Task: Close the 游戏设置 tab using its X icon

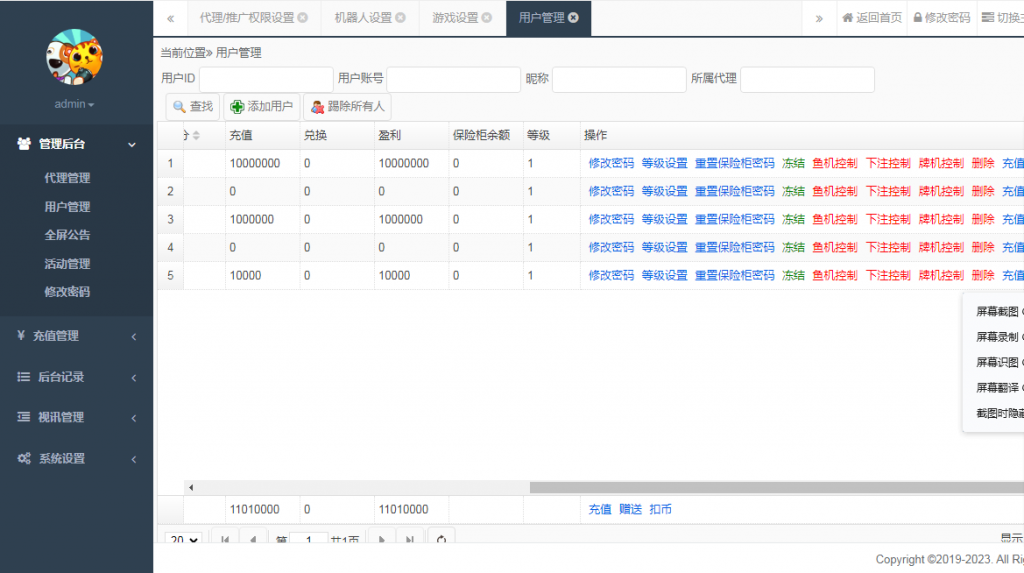Action: pos(487,18)
